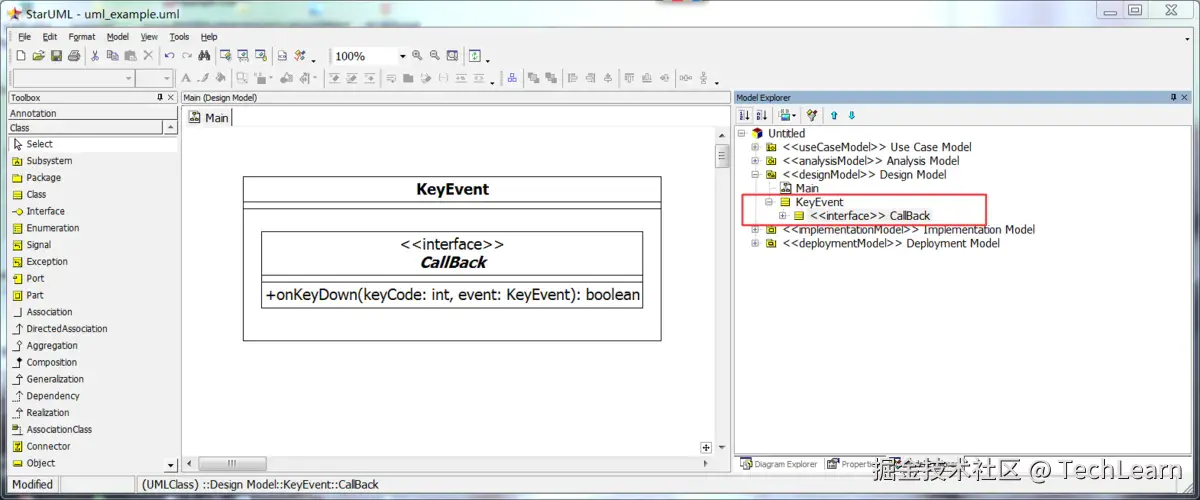
Task: Select the Generalization tool in Toolbox
Action: [94, 379]
